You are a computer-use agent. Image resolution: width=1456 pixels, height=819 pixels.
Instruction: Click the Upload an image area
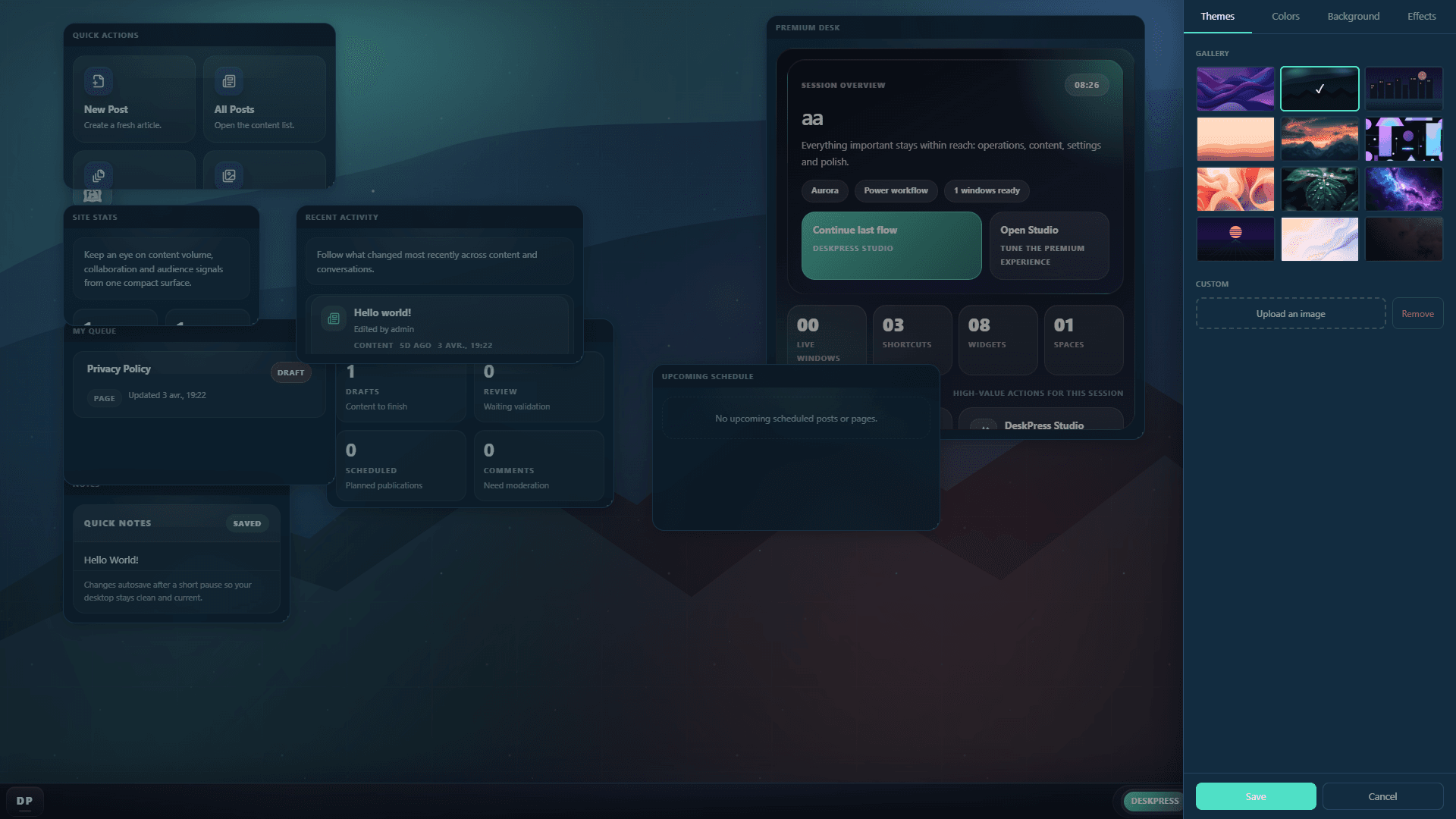coord(1290,313)
